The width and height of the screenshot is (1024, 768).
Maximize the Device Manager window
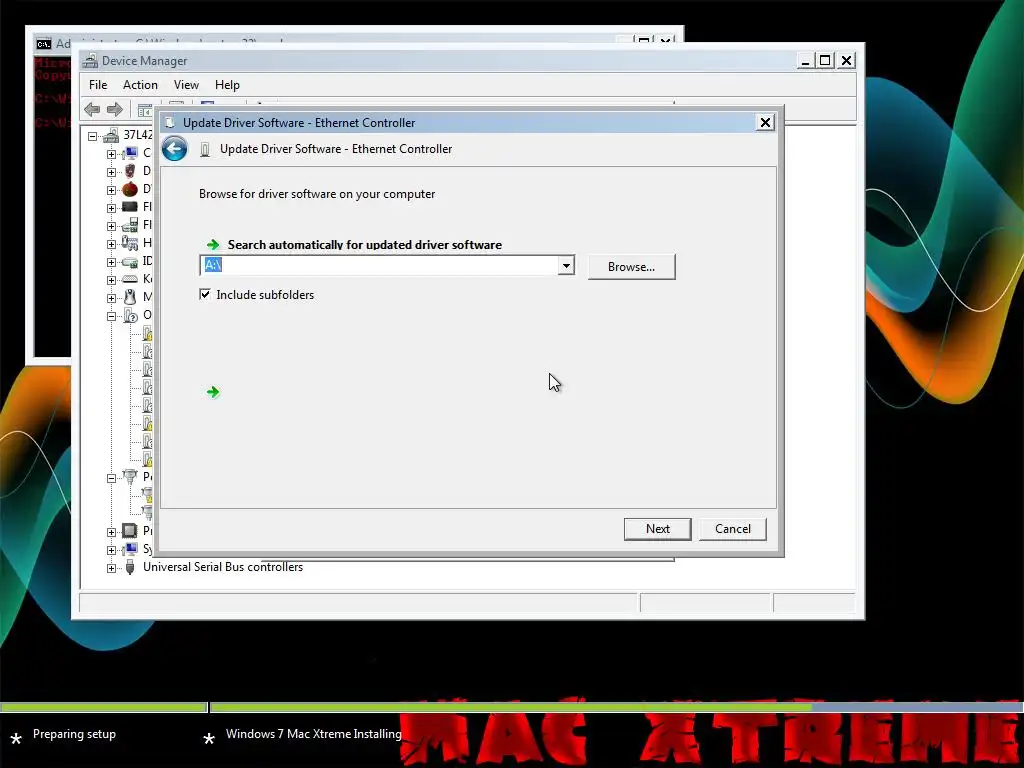(x=825, y=60)
